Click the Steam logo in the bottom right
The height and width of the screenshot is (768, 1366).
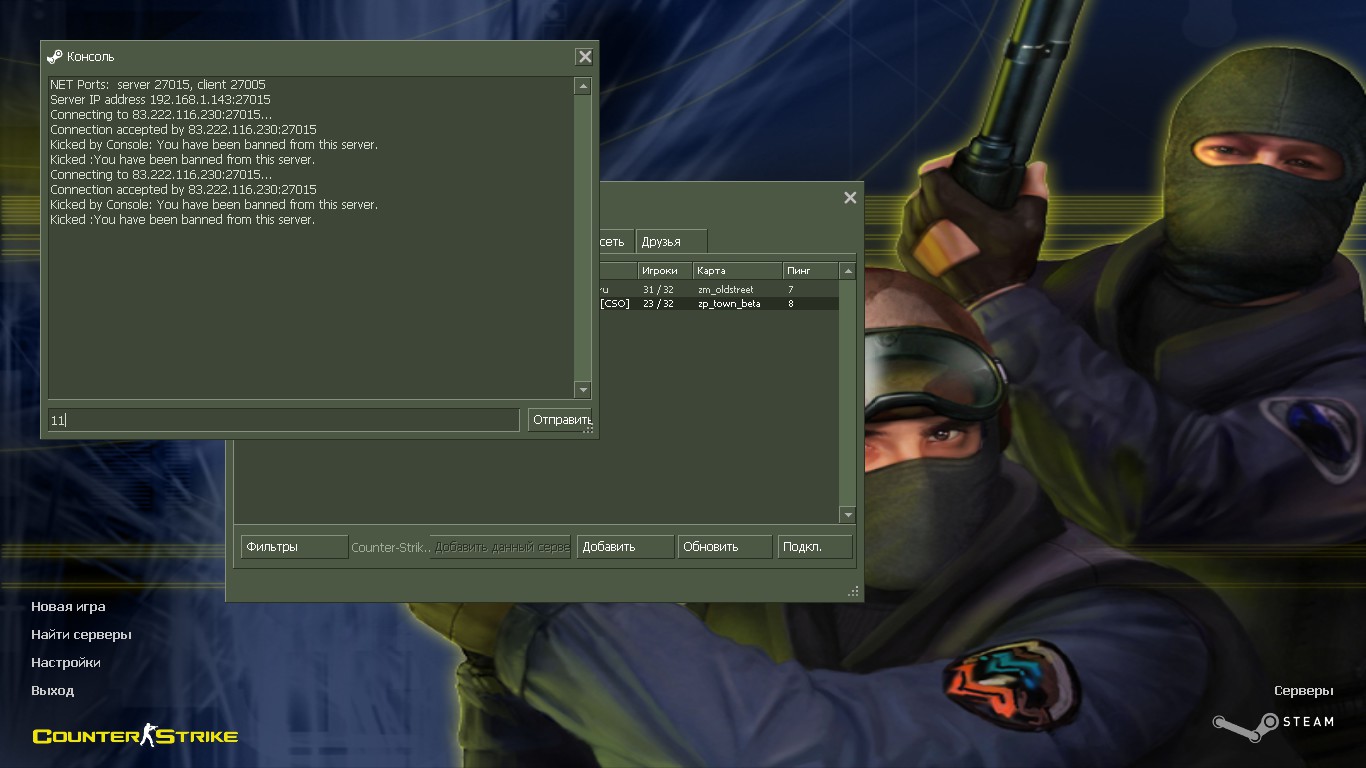click(1273, 722)
